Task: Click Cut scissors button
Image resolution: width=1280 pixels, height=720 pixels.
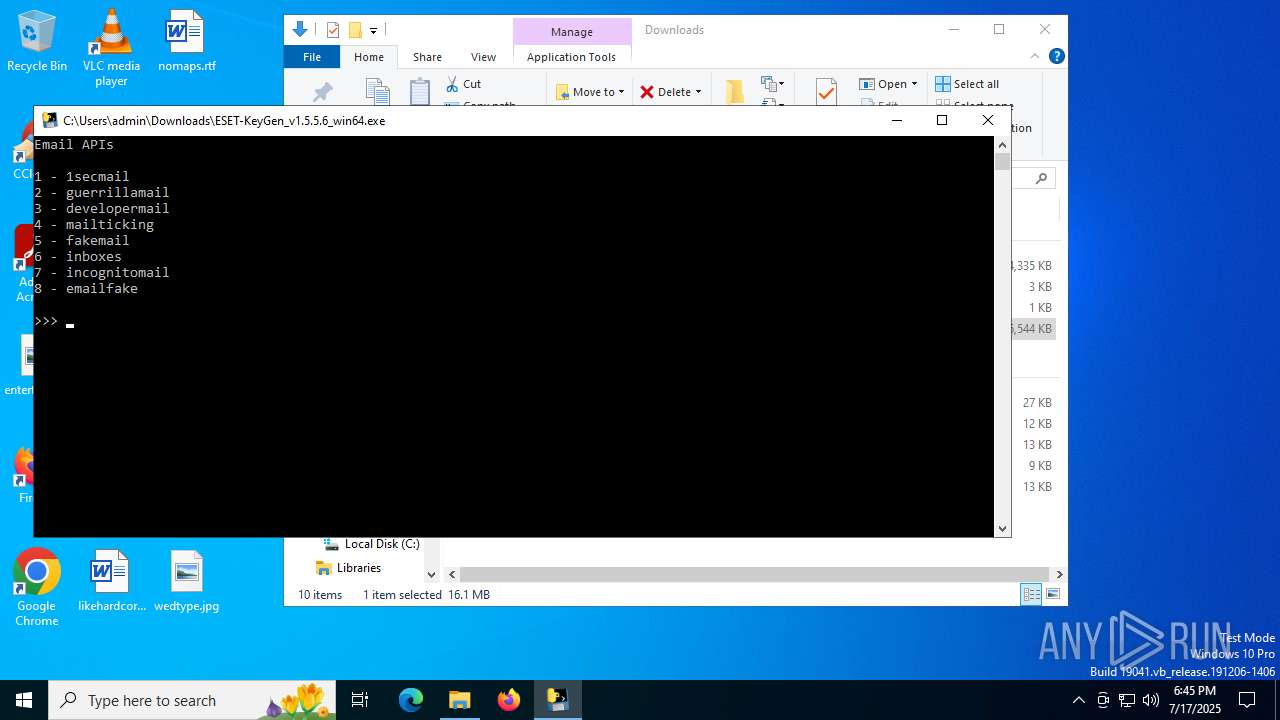Action: [463, 84]
